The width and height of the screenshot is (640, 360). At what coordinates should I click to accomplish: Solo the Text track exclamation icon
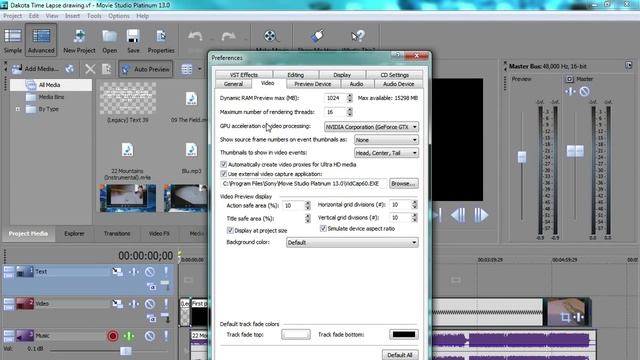tap(166, 271)
